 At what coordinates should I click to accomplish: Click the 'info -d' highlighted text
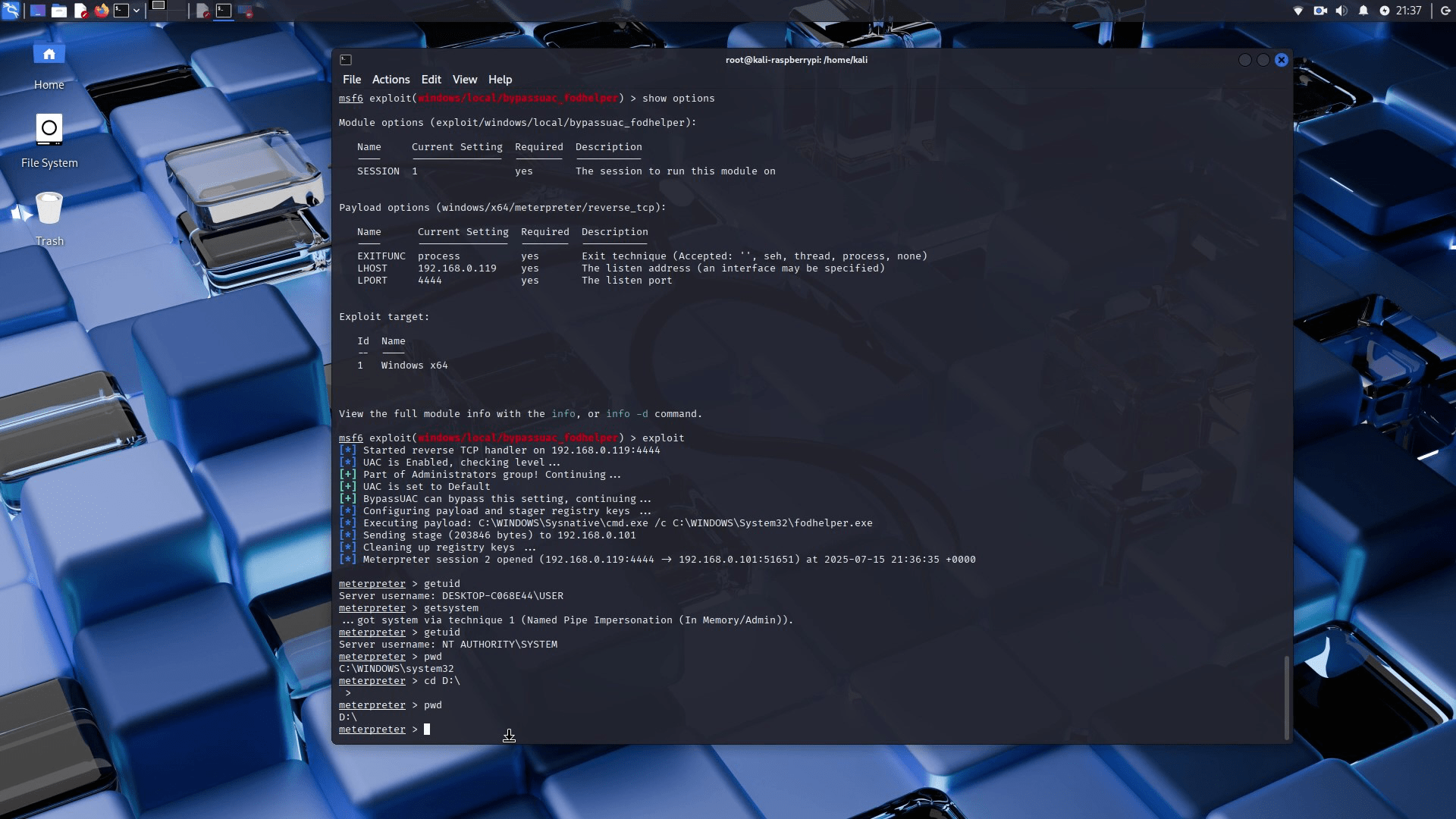pyautogui.click(x=627, y=414)
